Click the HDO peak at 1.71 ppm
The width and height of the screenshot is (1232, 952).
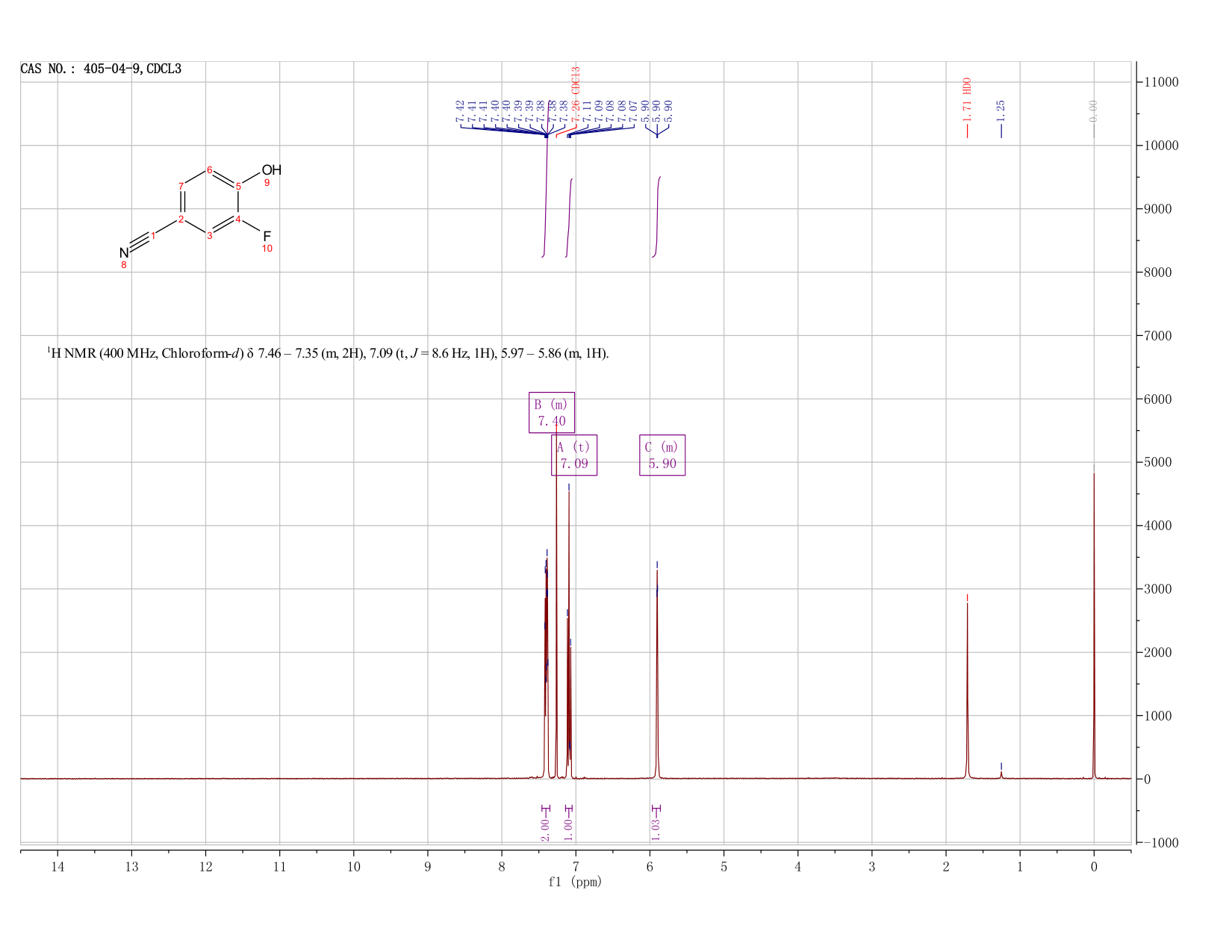point(967,691)
